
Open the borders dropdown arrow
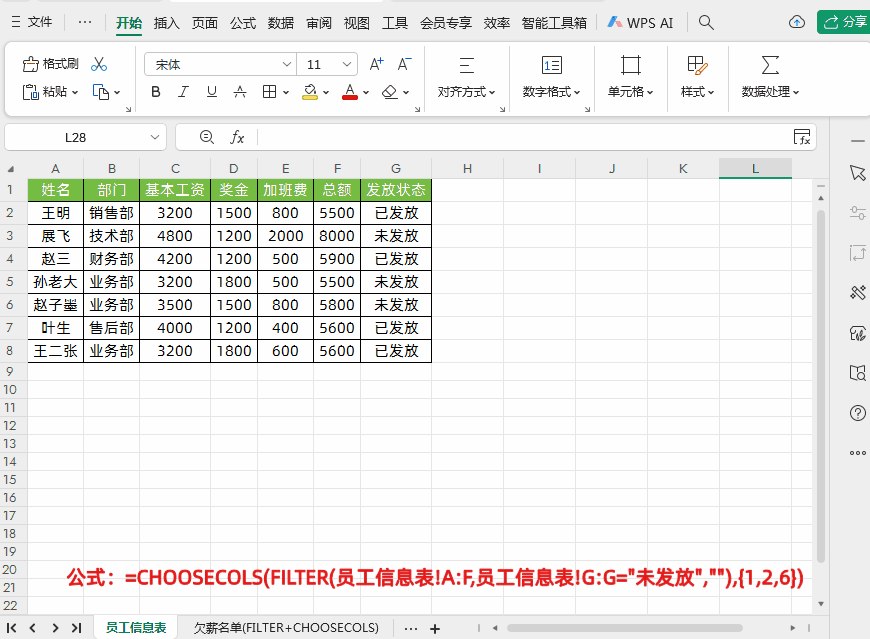(x=286, y=93)
